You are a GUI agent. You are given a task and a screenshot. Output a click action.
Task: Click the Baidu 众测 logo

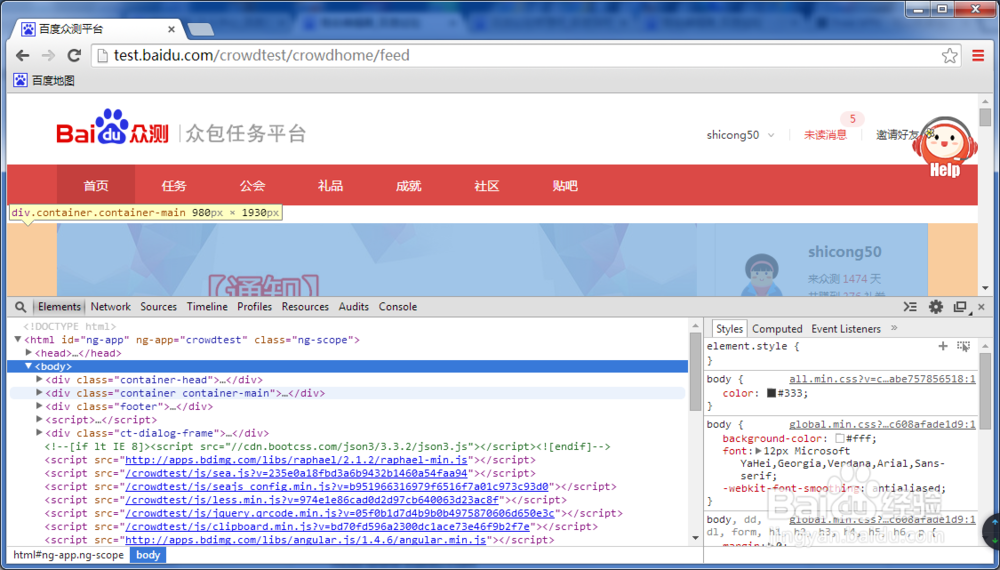pos(112,127)
